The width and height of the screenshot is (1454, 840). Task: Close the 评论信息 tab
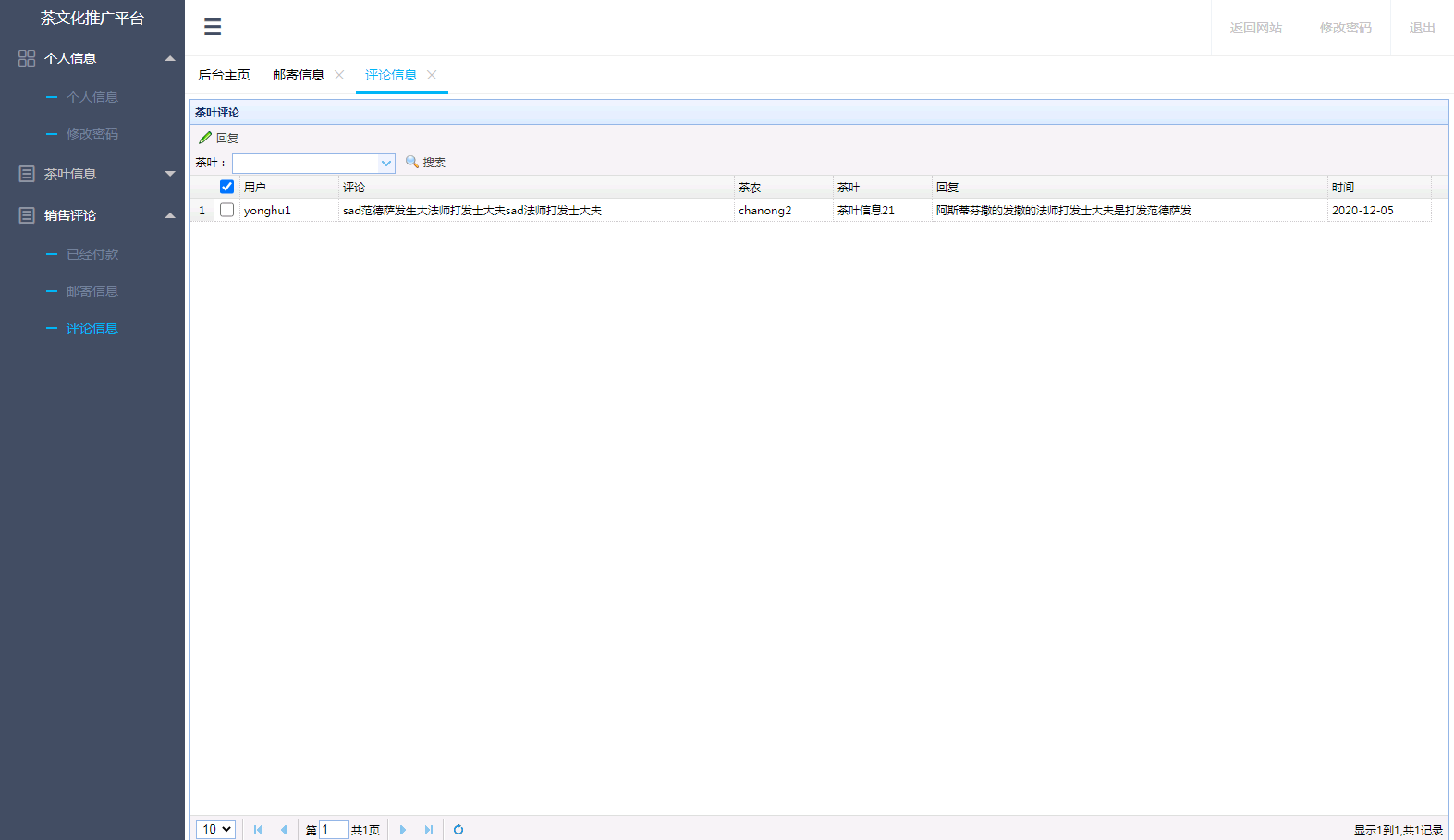click(432, 75)
